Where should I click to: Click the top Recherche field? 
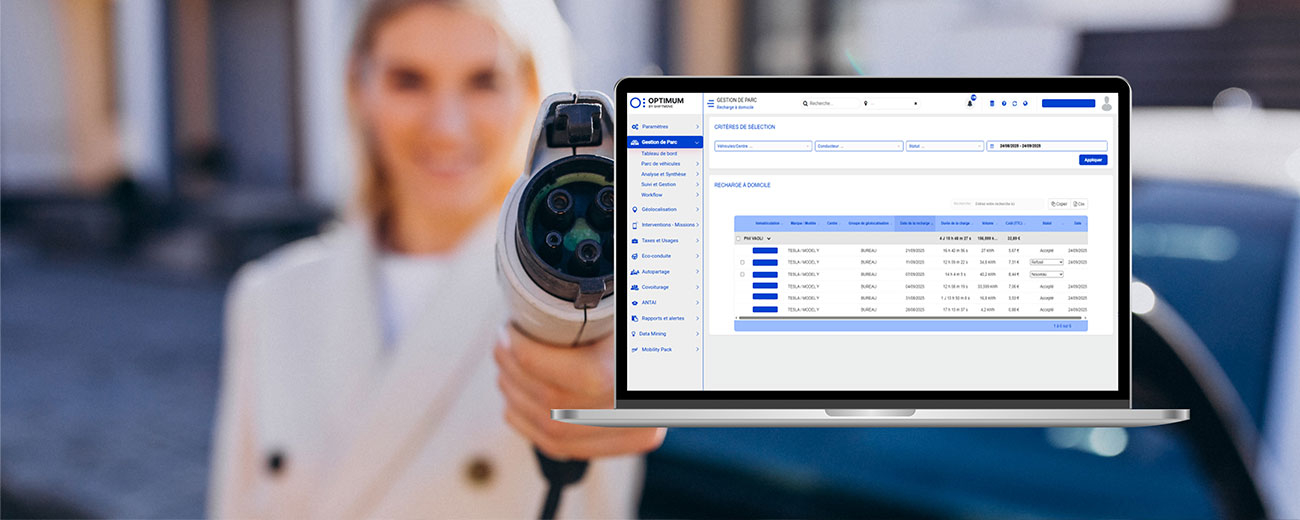(x=830, y=103)
